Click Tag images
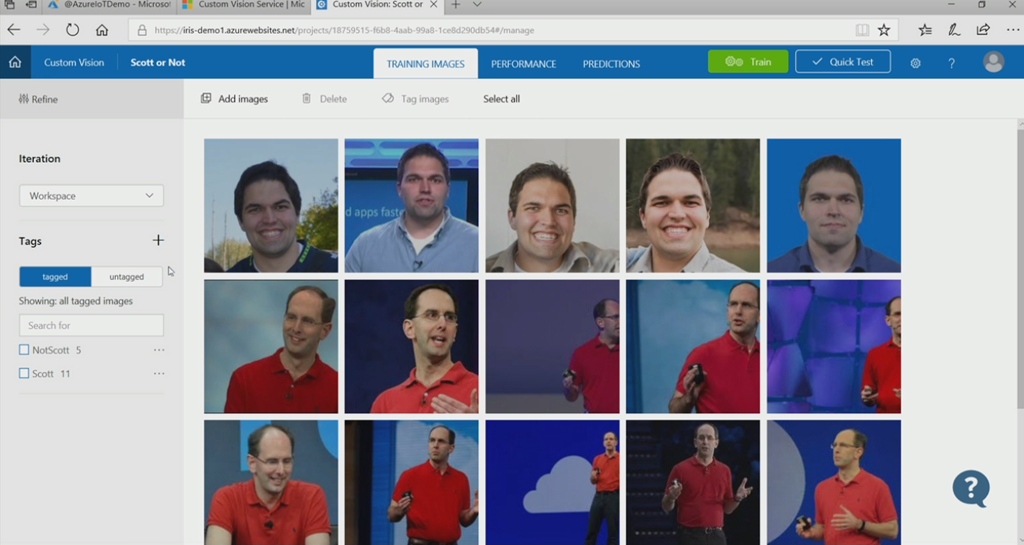The height and width of the screenshot is (545, 1024). (415, 99)
